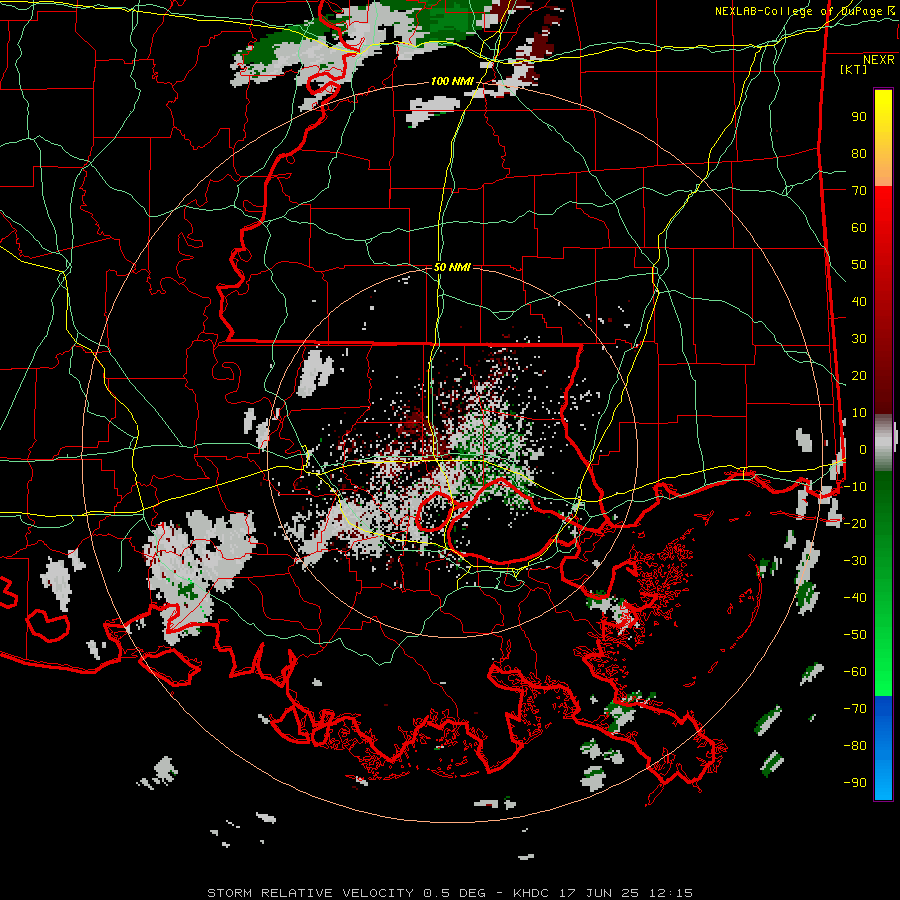900x900 pixels.
Task: Click the KHDC radar site identifier
Action: tap(531, 893)
